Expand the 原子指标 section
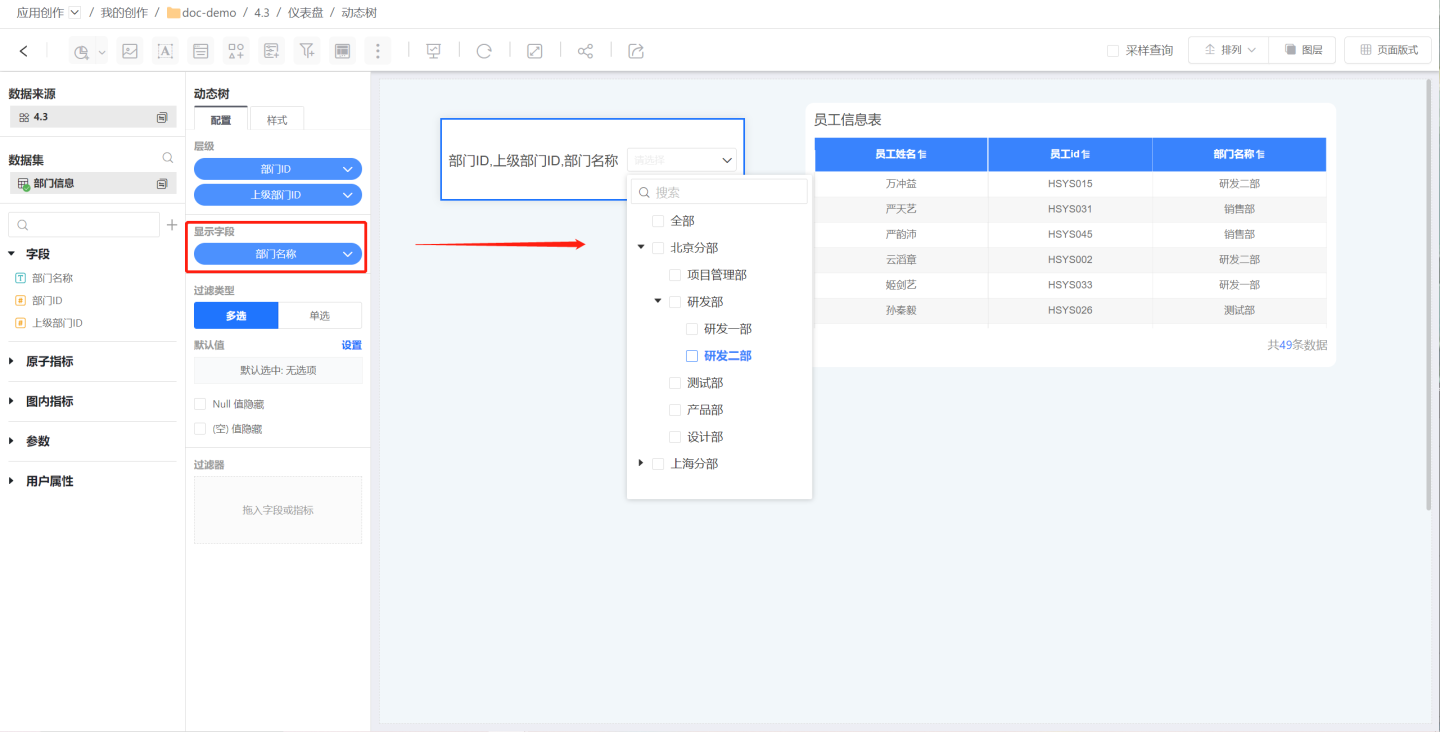 click(12, 362)
